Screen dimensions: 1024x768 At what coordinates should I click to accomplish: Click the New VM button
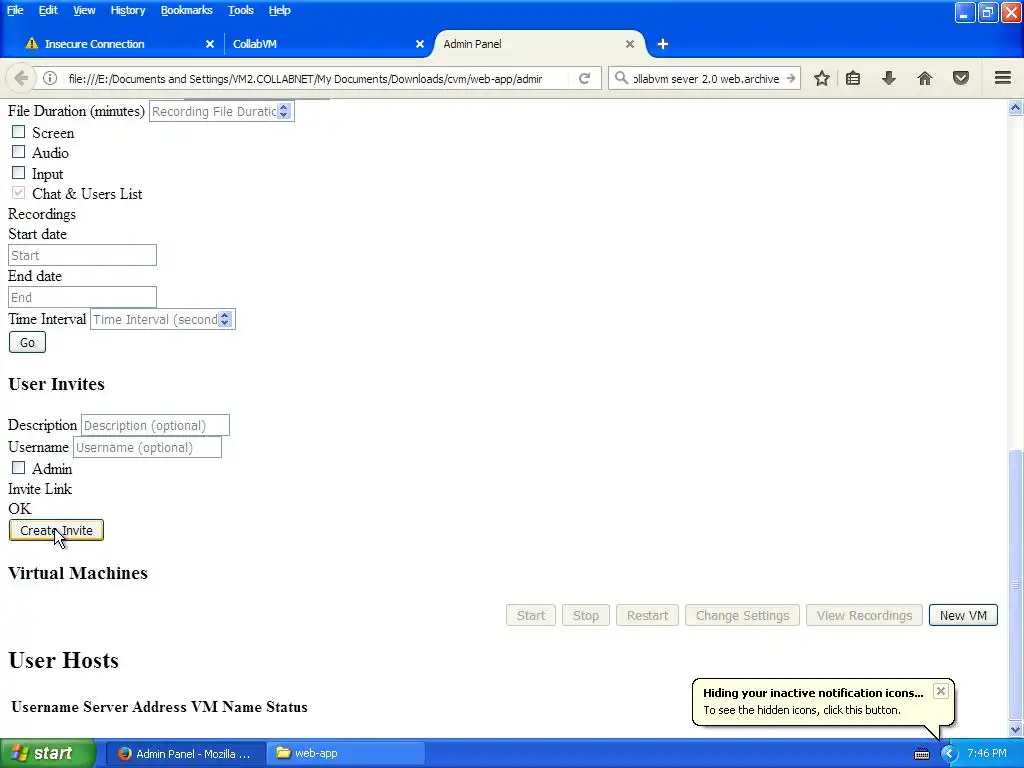963,615
